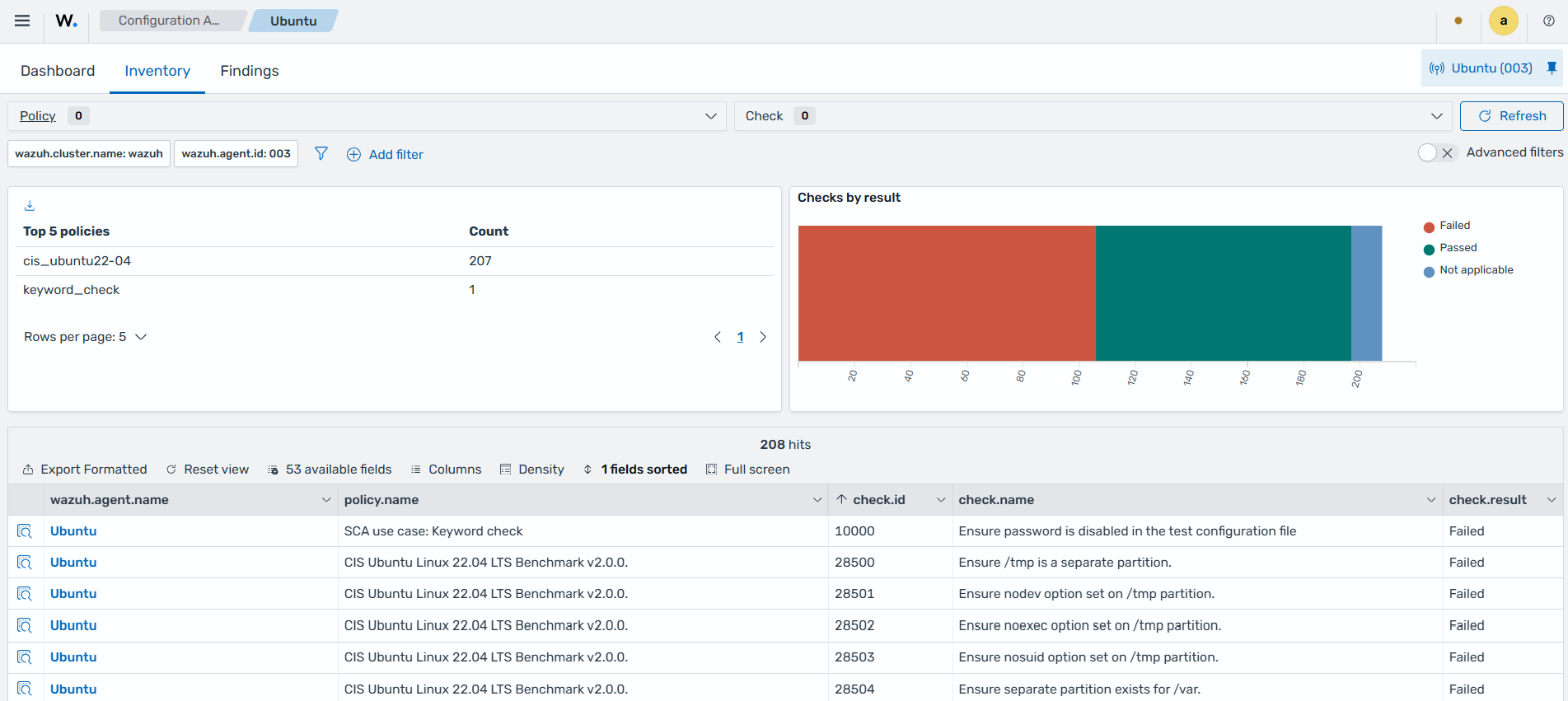Inspect document for check 10000 row
Image resolution: width=1568 pixels, height=701 pixels.
(25, 531)
